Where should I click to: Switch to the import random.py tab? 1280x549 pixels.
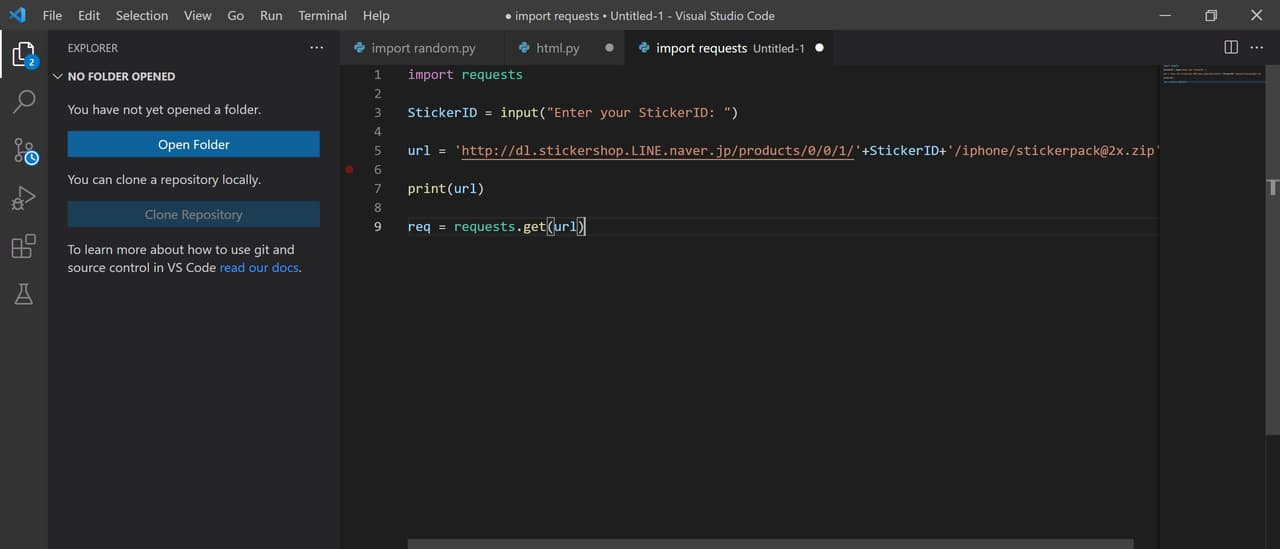tap(423, 48)
